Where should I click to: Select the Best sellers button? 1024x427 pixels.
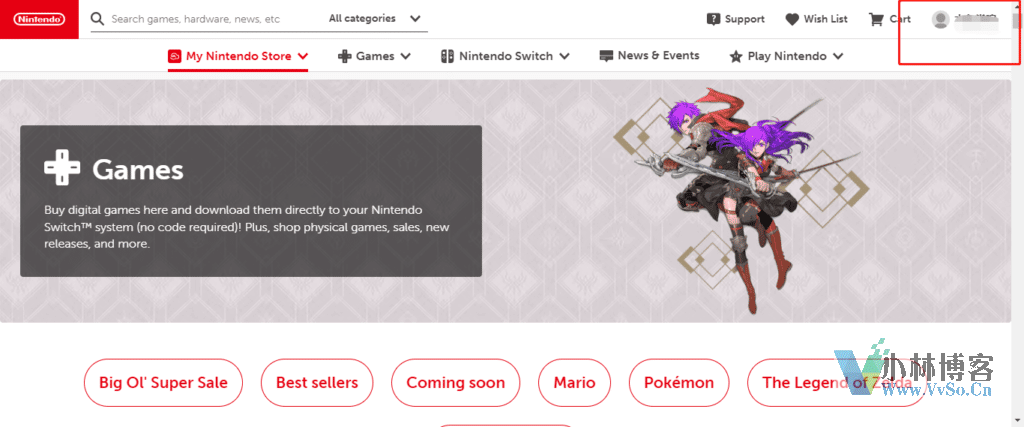click(x=317, y=383)
